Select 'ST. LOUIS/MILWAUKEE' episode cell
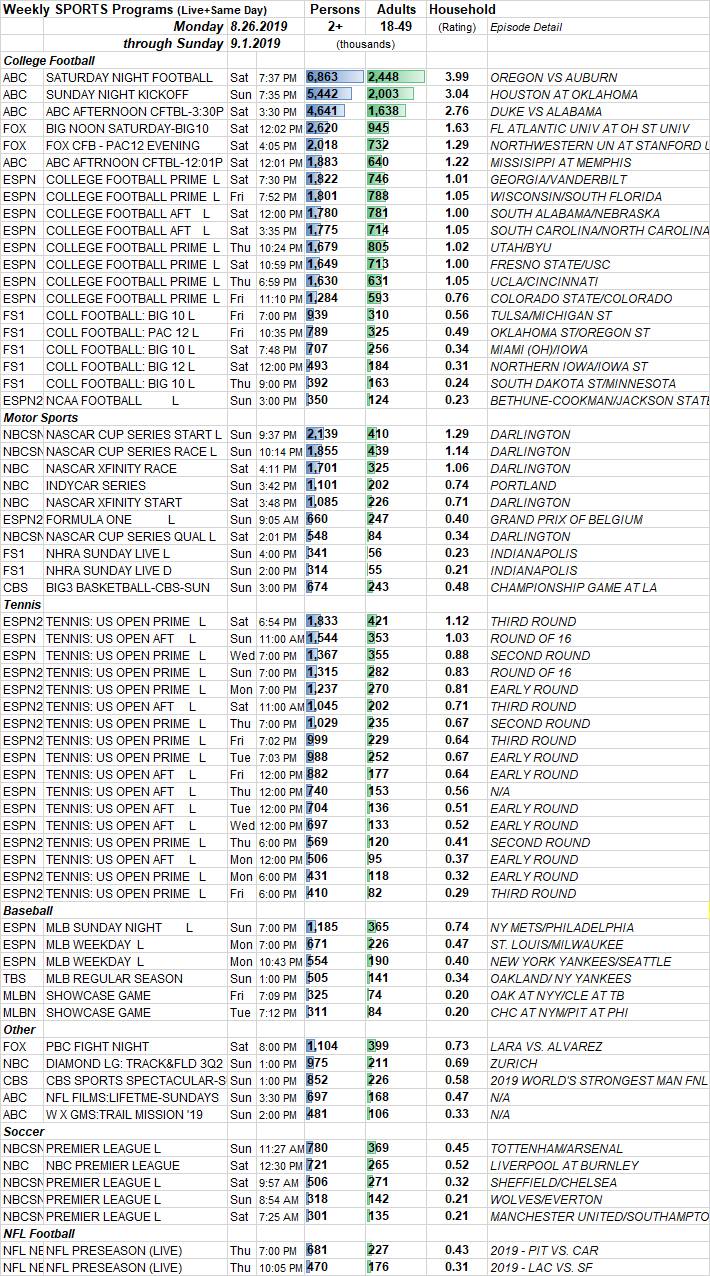This screenshot has height=1276, width=710. 557,944
